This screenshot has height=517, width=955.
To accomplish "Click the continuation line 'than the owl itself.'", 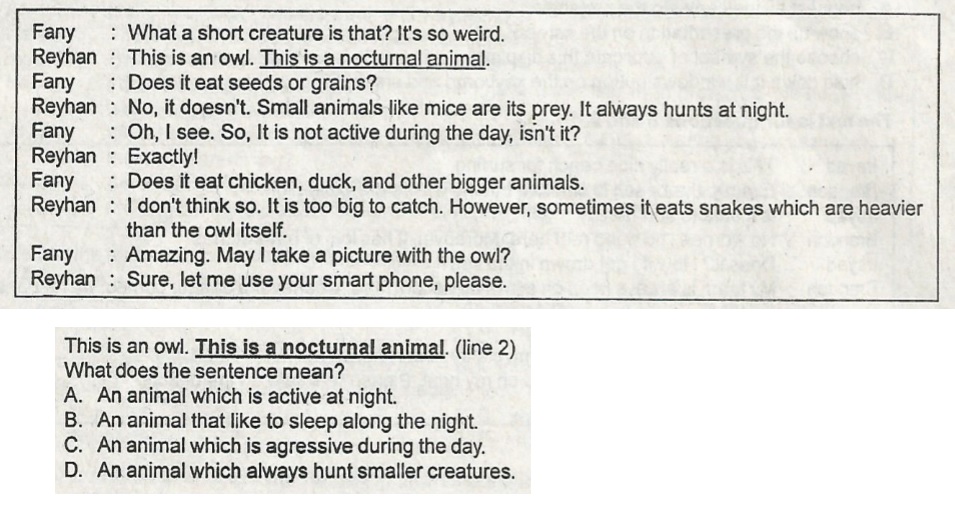I will click(206, 231).
